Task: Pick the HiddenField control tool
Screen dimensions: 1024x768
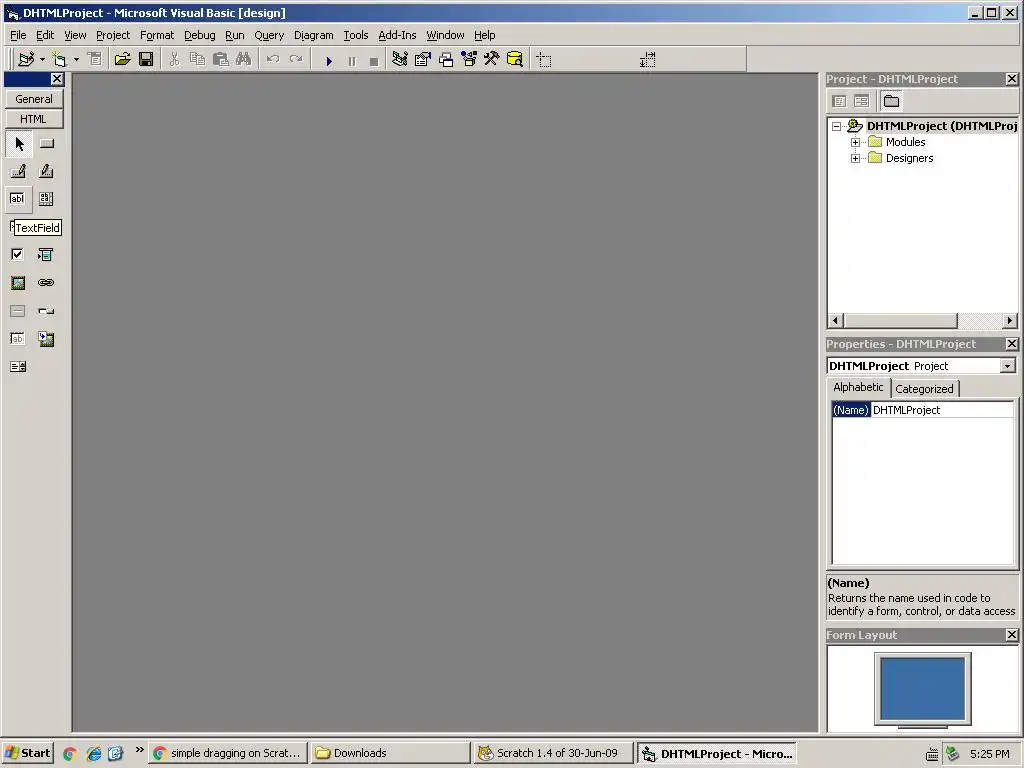Action: tap(18, 338)
